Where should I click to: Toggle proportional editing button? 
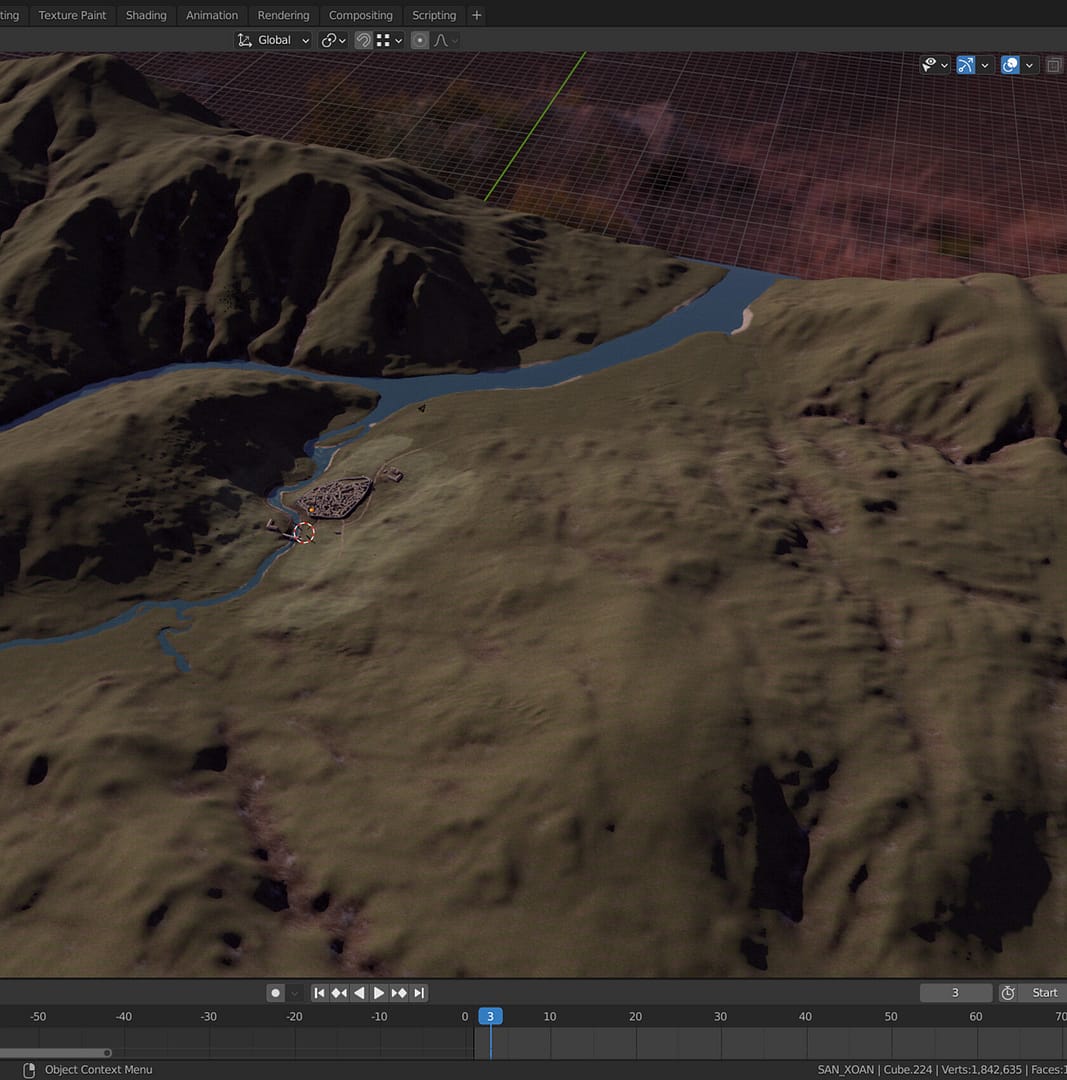tap(420, 40)
